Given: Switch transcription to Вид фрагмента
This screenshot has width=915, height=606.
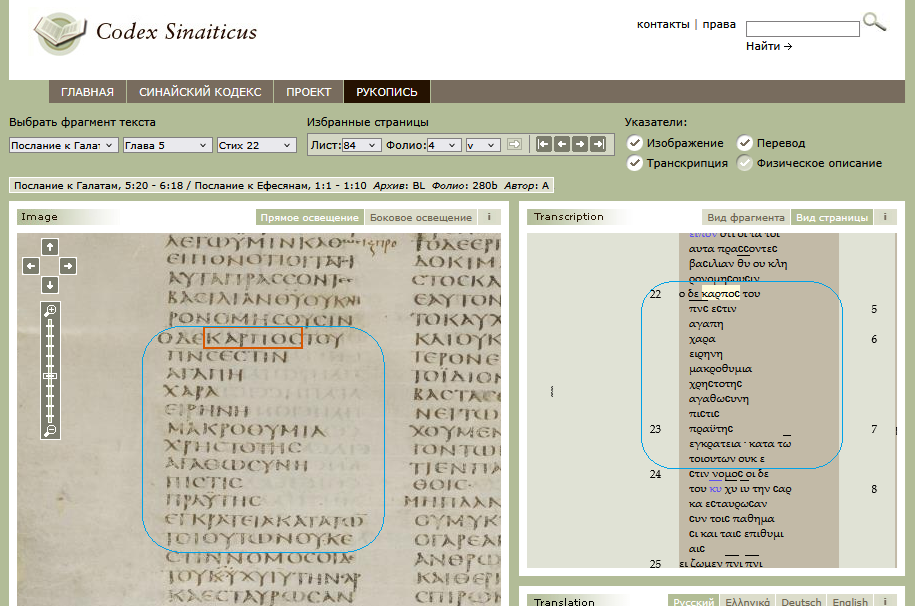Looking at the screenshot, I should [x=746, y=217].
